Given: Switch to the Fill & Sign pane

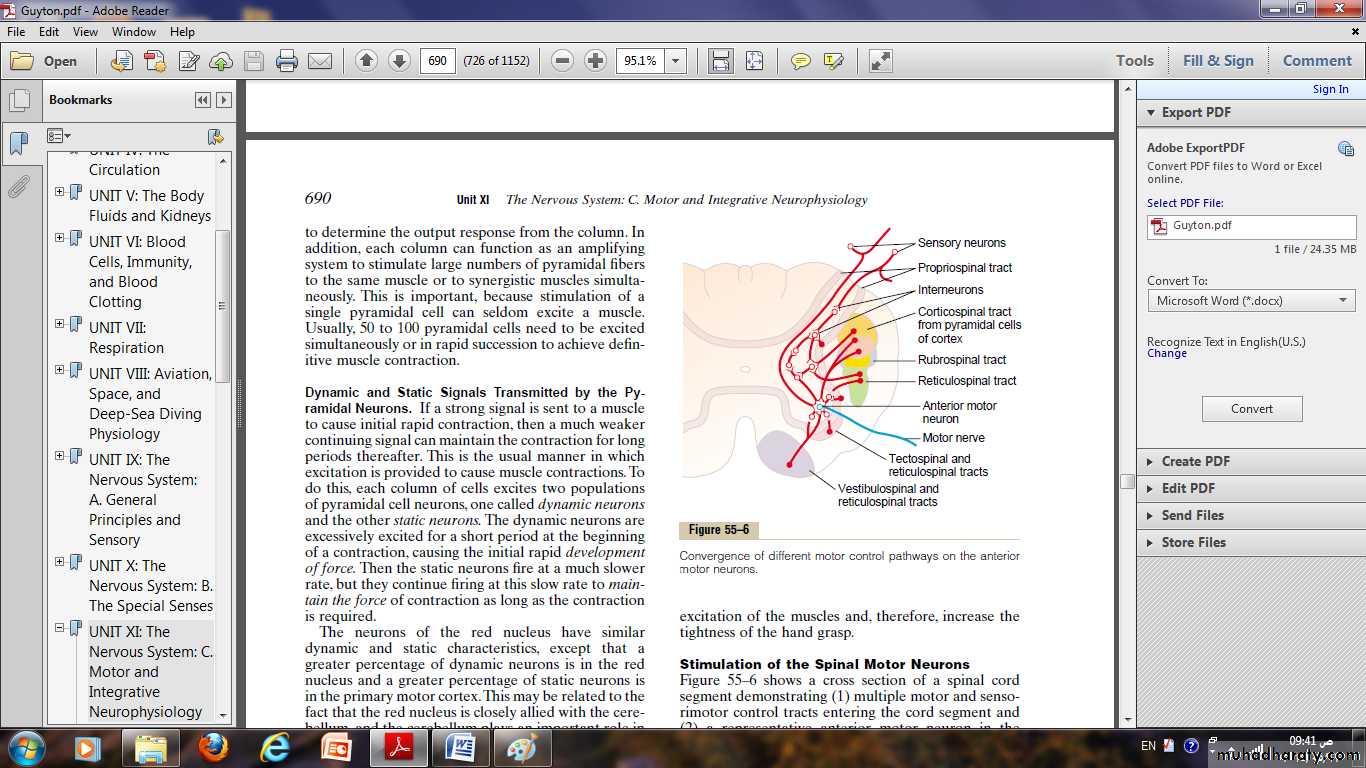Looking at the screenshot, I should [1217, 61].
